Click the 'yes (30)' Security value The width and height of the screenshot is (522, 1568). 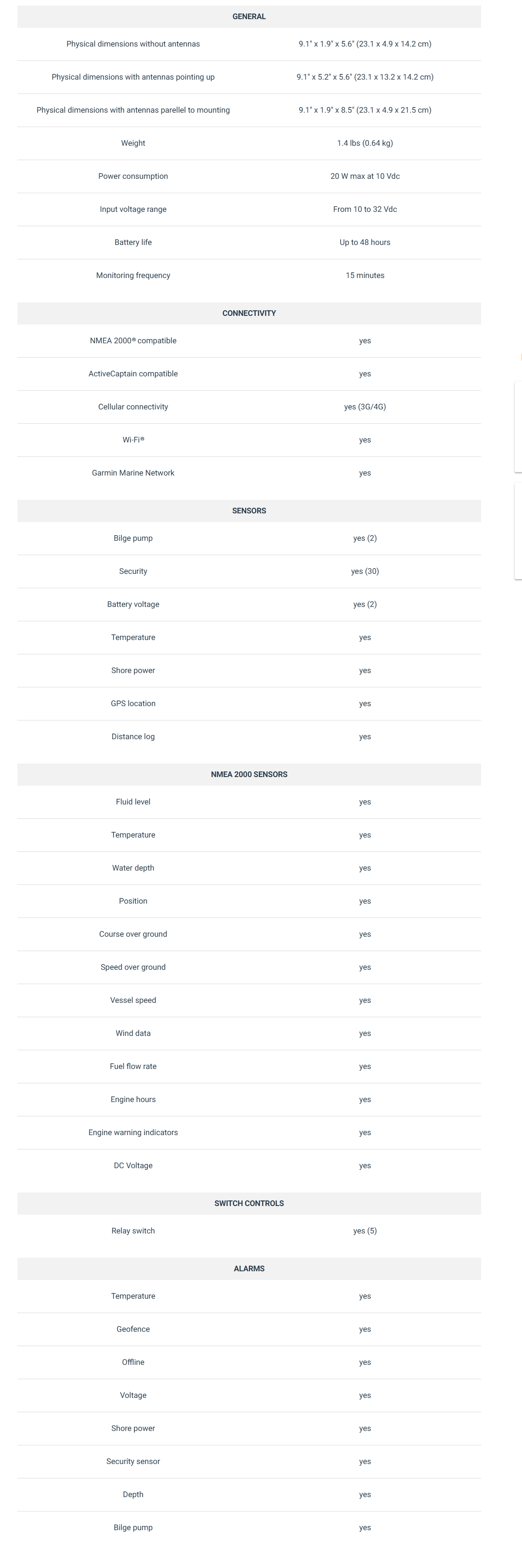365,571
